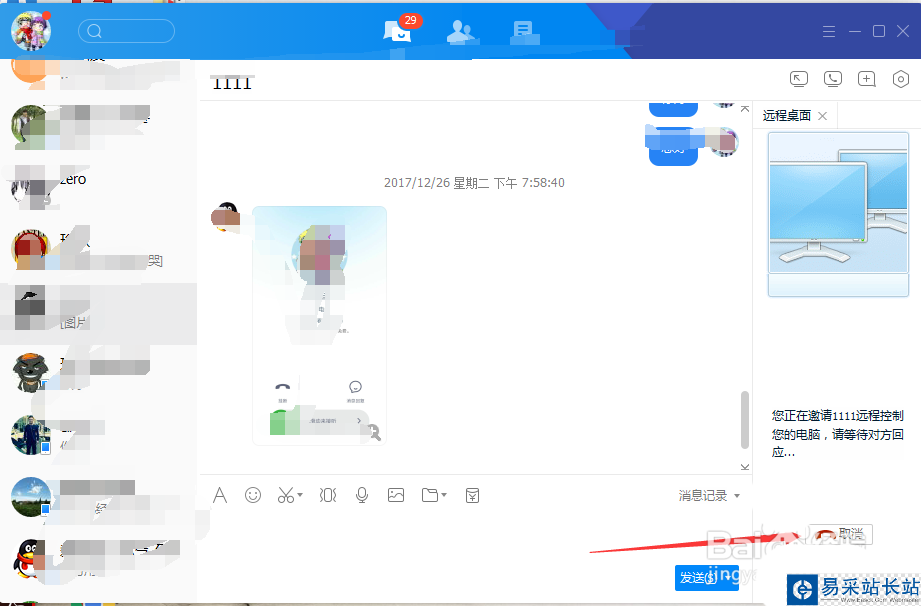
Task: Click the scissors screenshot tool
Action: pos(286,495)
